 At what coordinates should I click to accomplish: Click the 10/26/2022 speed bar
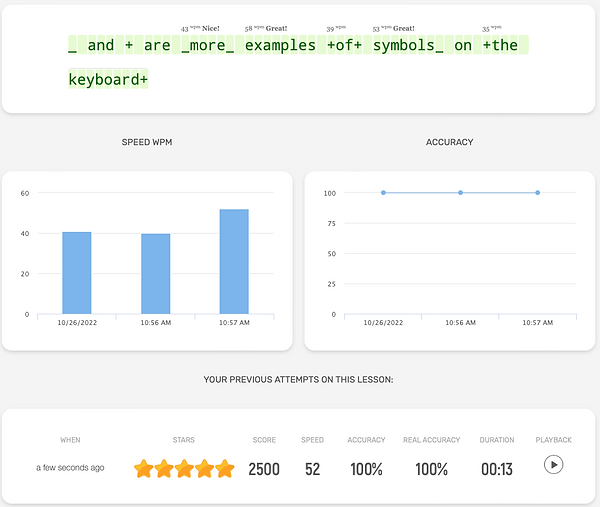[x=77, y=273]
